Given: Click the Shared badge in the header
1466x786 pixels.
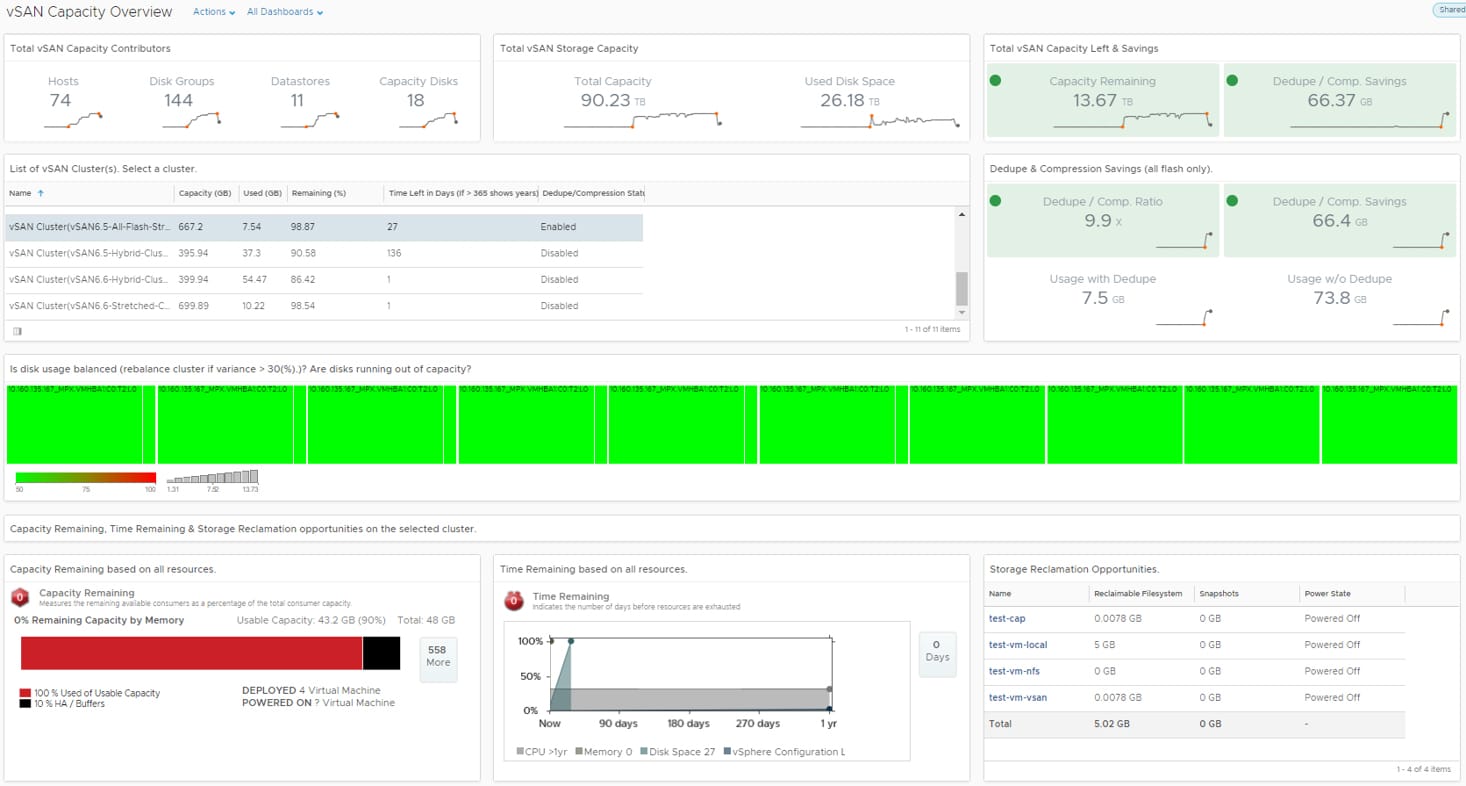Looking at the screenshot, I should pos(1452,10).
